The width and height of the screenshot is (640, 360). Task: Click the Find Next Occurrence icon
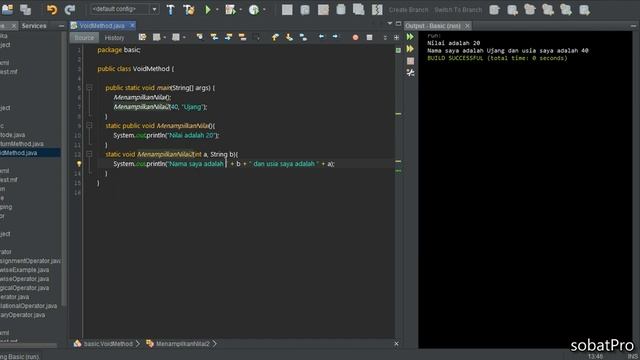click(x=228, y=37)
